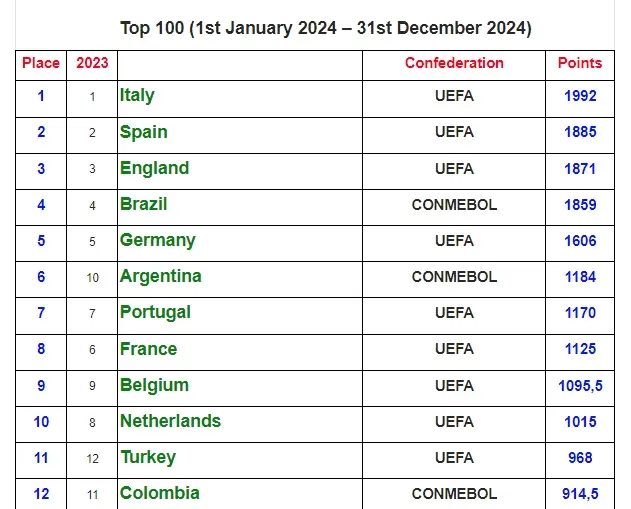Select the Portugal country name

point(155,312)
